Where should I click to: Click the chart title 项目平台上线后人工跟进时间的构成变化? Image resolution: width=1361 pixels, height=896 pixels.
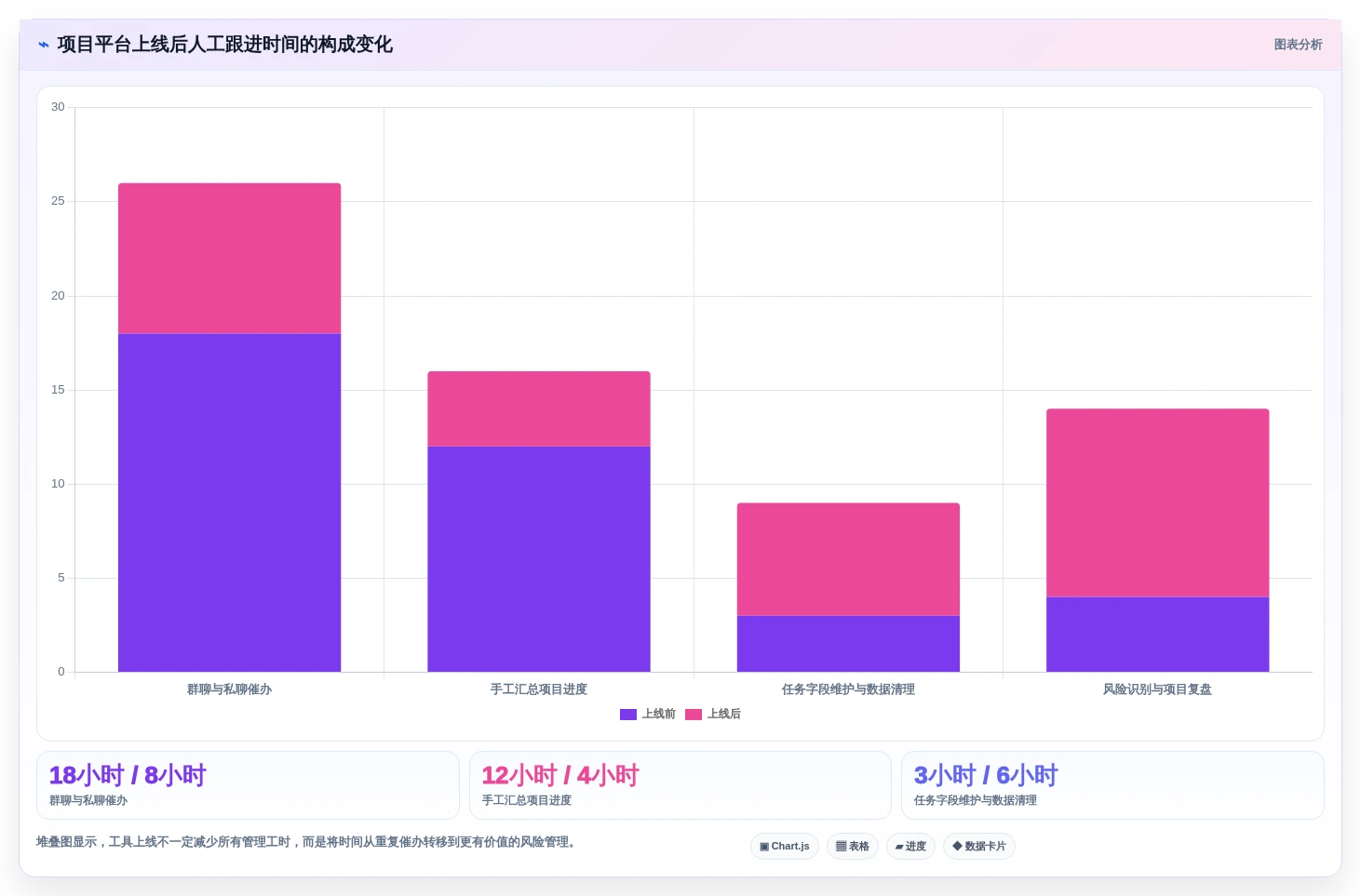click(224, 45)
